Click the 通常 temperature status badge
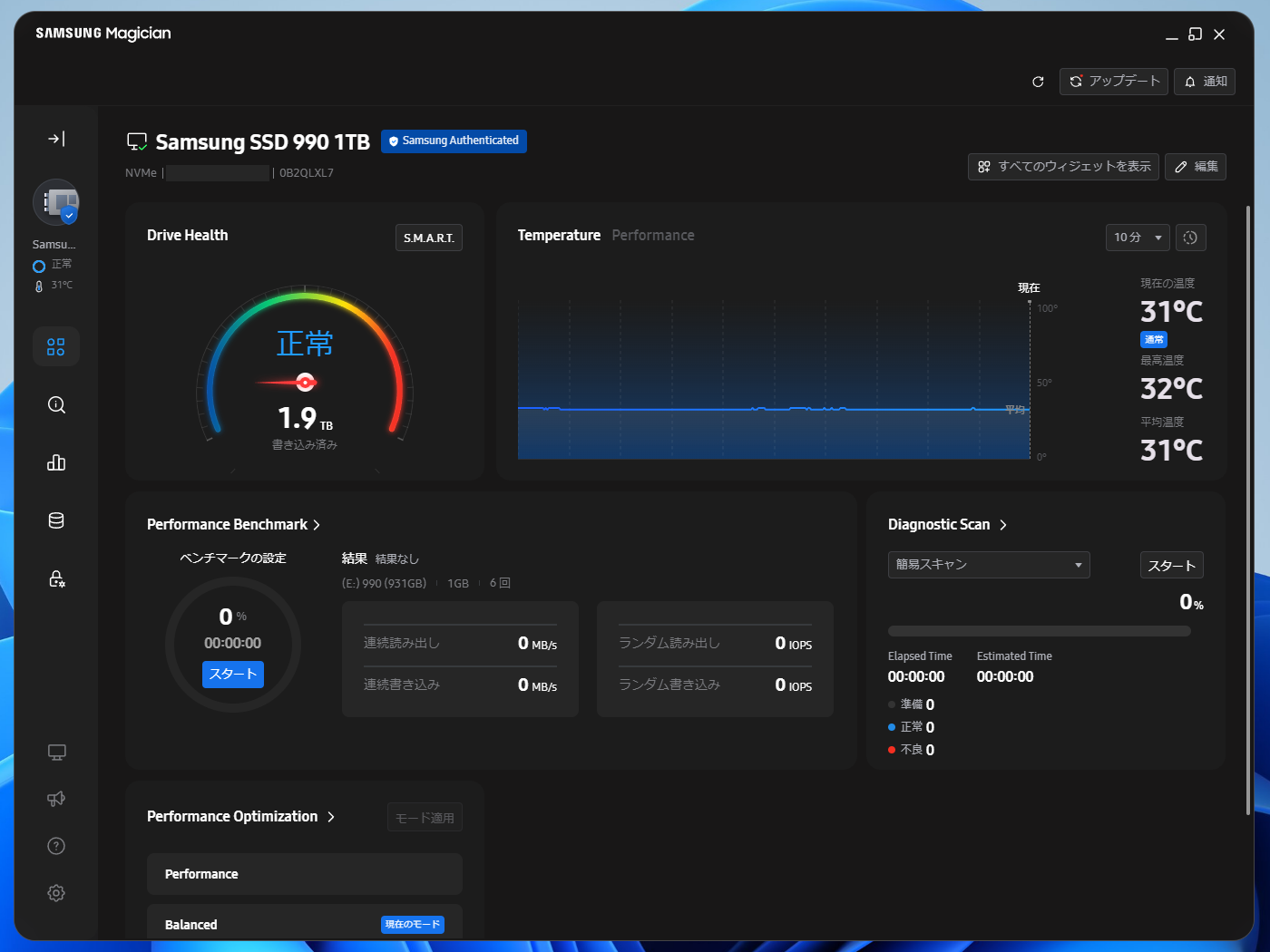The height and width of the screenshot is (952, 1270). coord(1154,340)
